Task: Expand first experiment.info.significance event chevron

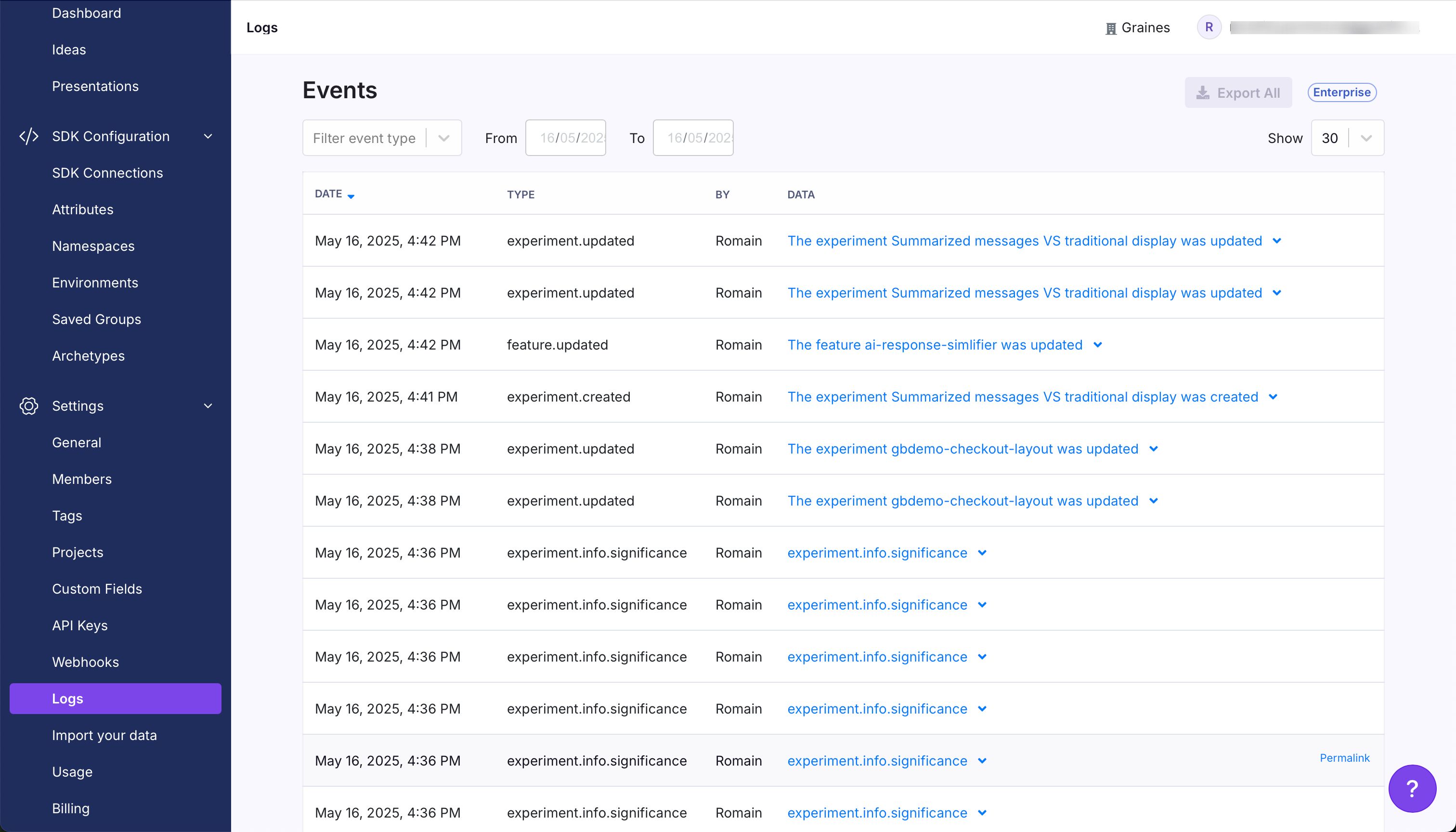Action: tap(982, 553)
